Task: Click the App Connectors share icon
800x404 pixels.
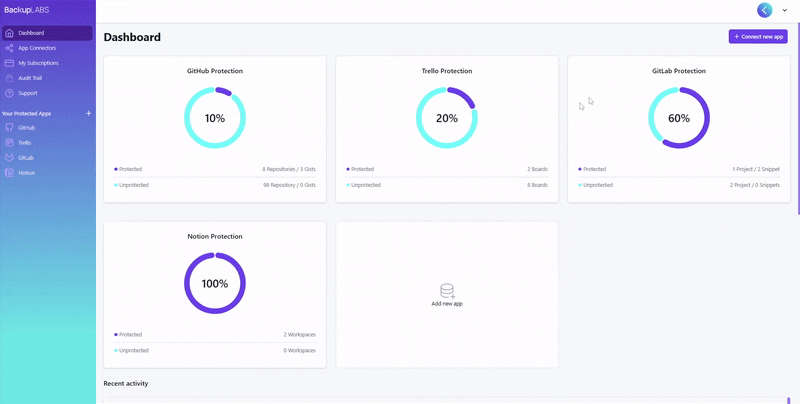Action: tap(9, 48)
